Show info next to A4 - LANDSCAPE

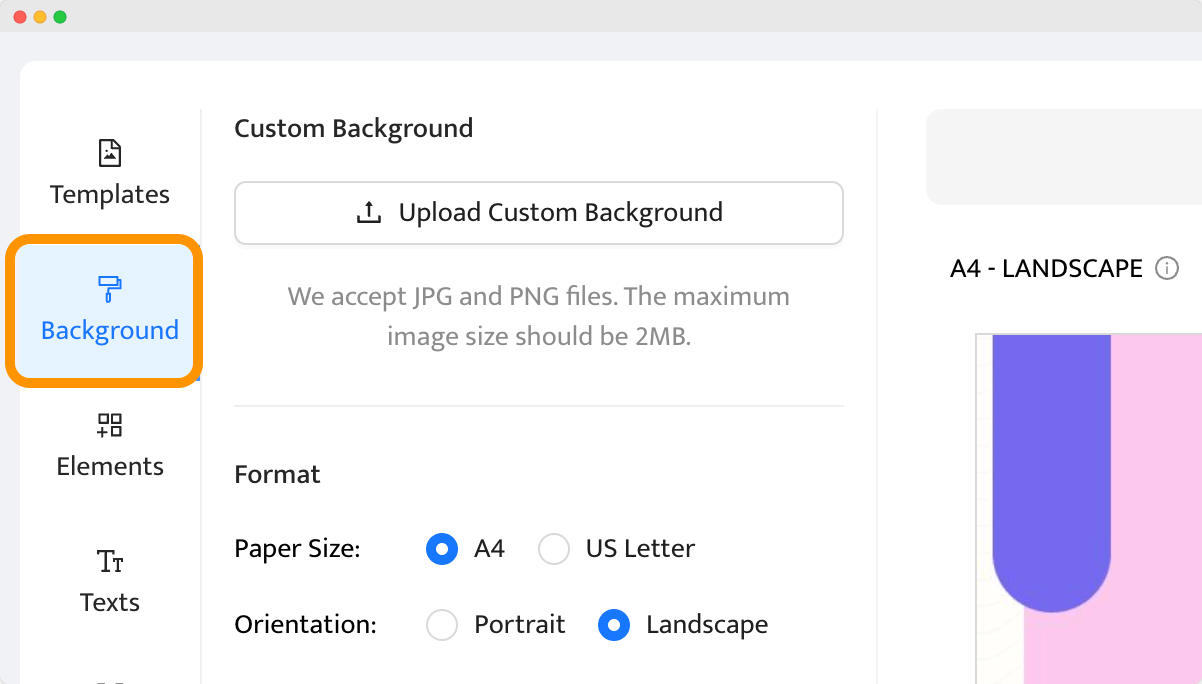pos(1167,269)
